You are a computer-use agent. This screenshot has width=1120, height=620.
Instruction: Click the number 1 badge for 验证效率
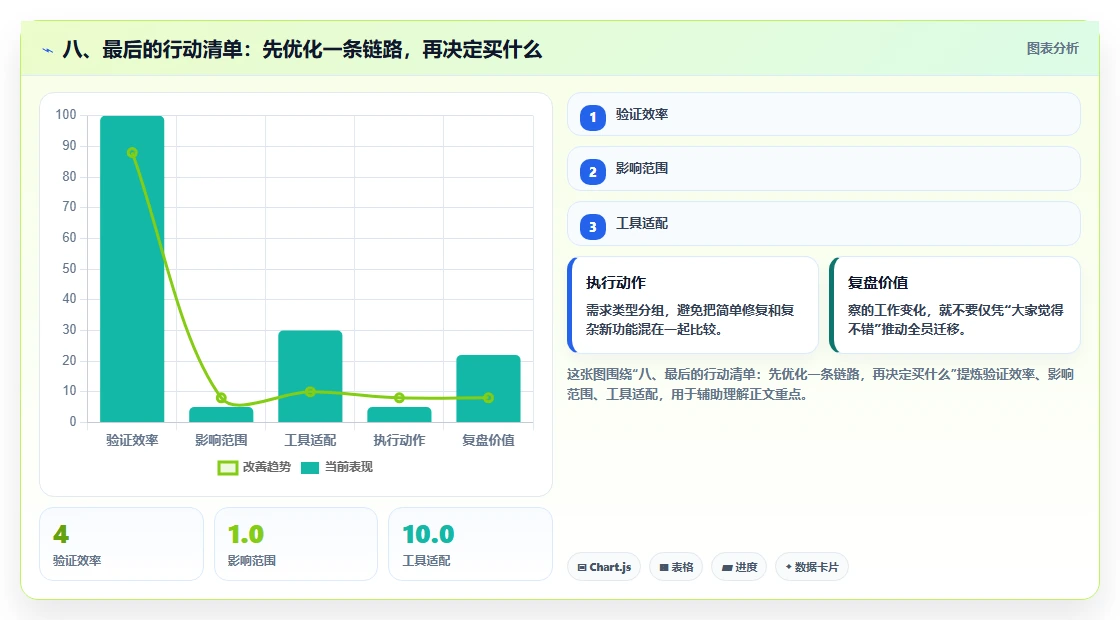592,117
